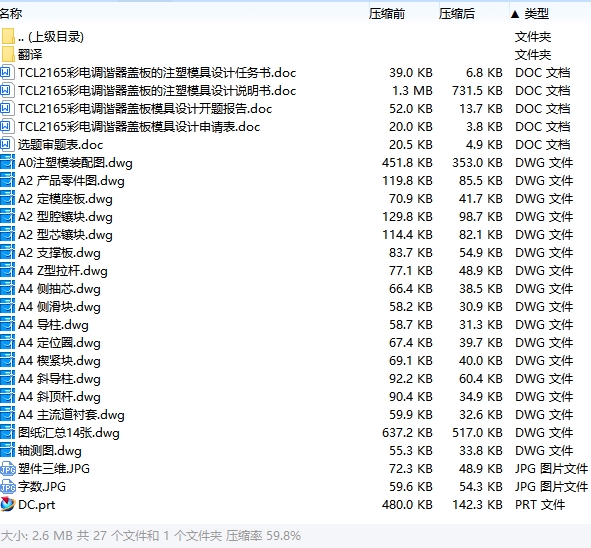The image size is (591, 548).
Task: Click the status bar size summary
Action: (x=150, y=536)
